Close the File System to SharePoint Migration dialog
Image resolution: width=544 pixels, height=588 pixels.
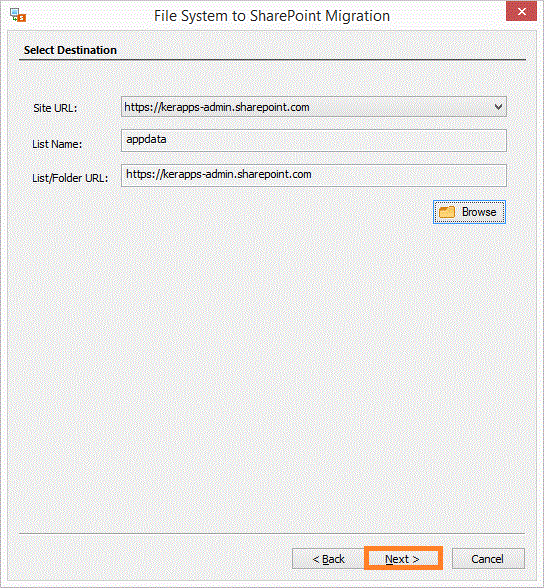[521, 11]
